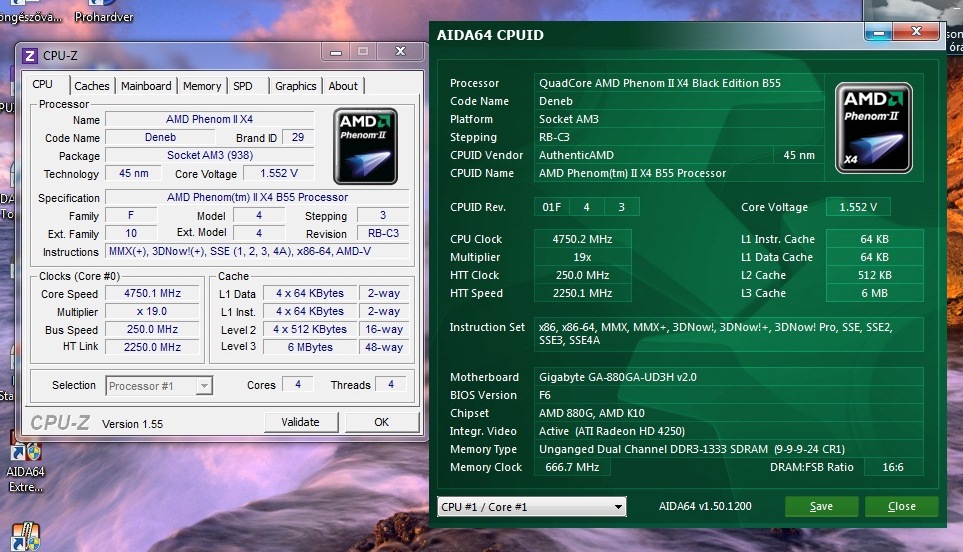Click the Integr. Video ATI Radeon HD 4250 row
The height and width of the screenshot is (552, 963).
pos(728,431)
